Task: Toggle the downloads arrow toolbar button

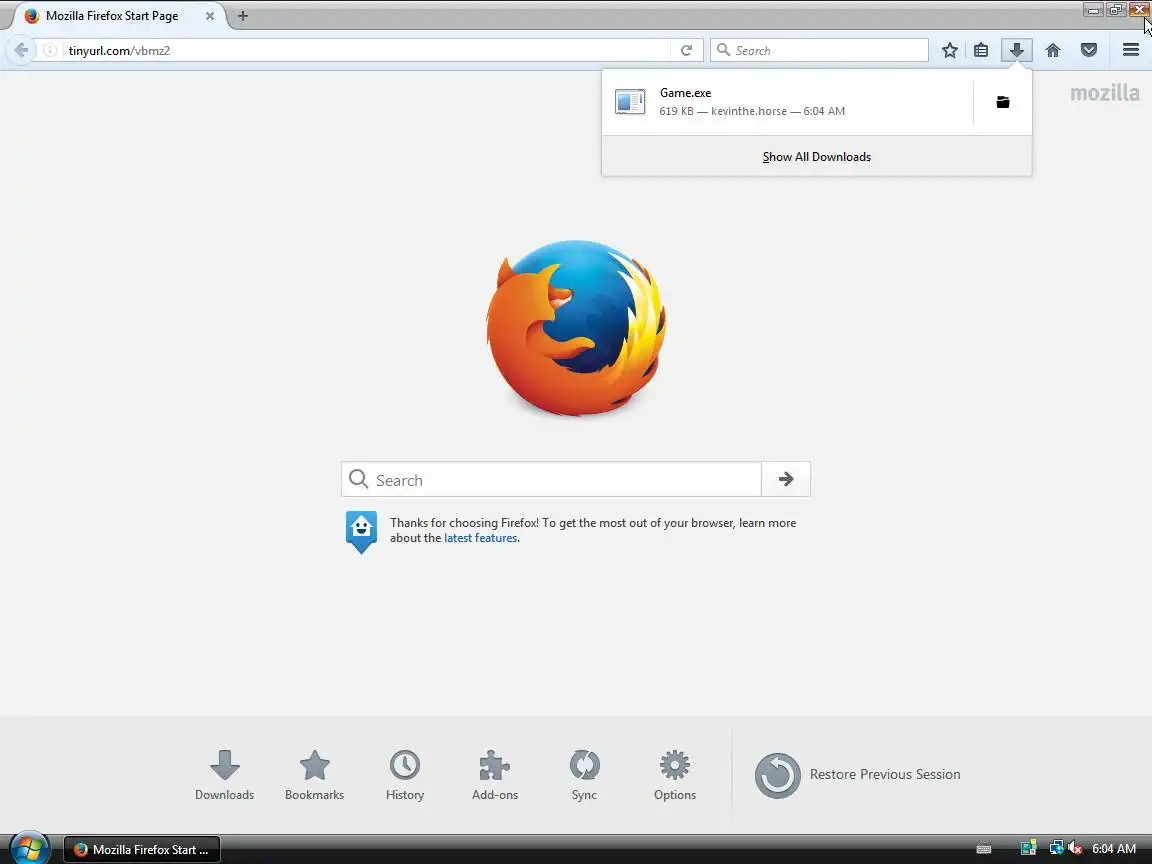Action: tap(1017, 50)
